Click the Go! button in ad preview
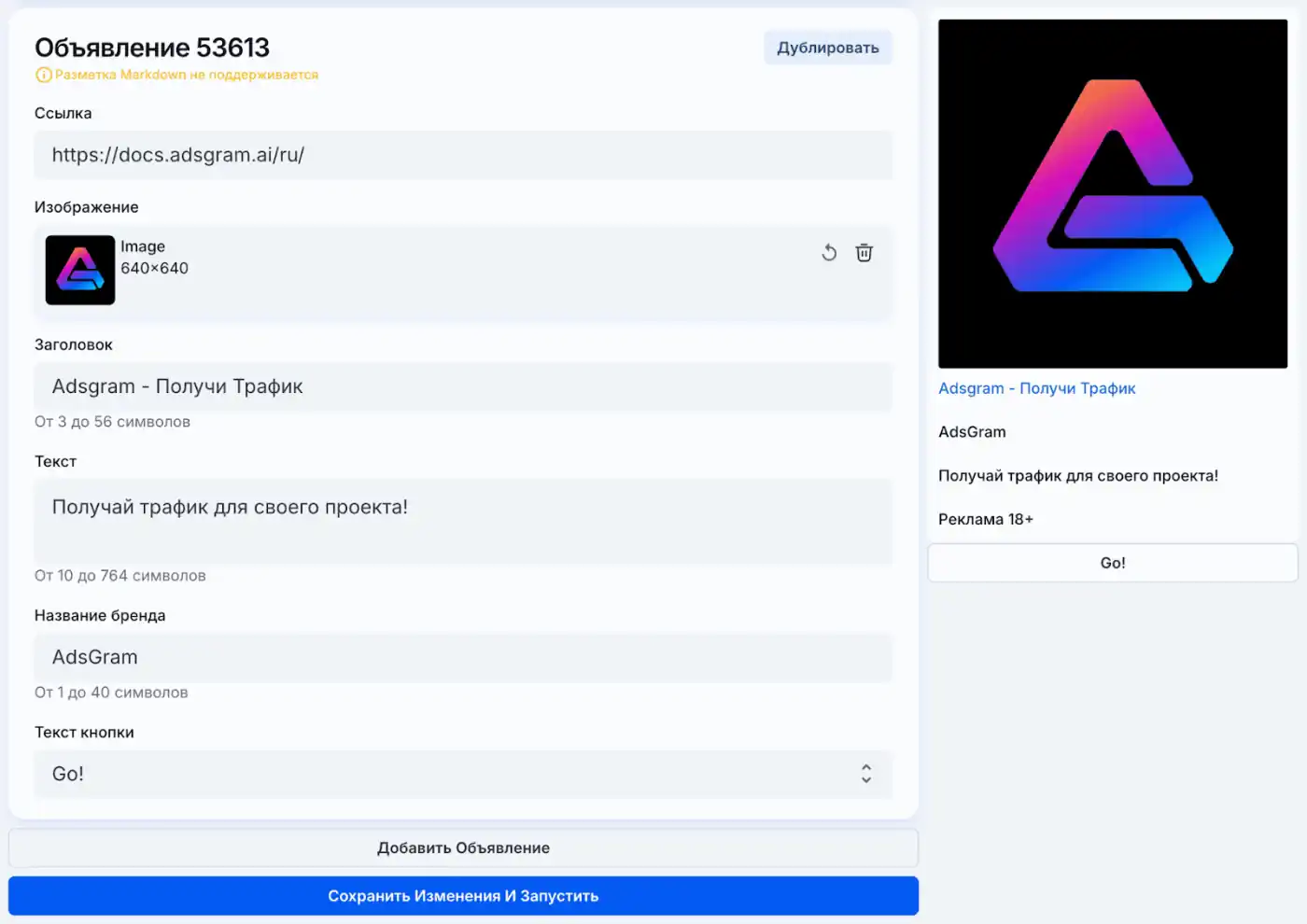Image resolution: width=1307 pixels, height=924 pixels. [x=1113, y=563]
